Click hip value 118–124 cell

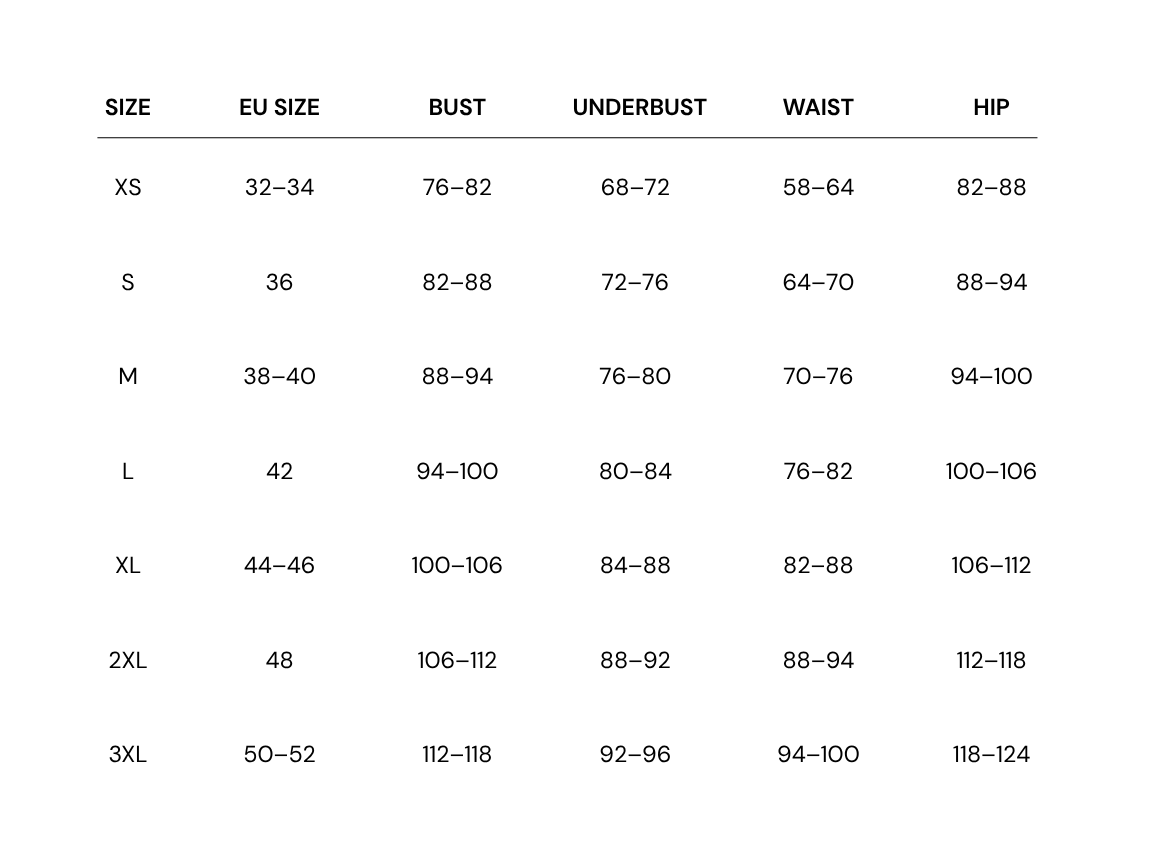(991, 754)
